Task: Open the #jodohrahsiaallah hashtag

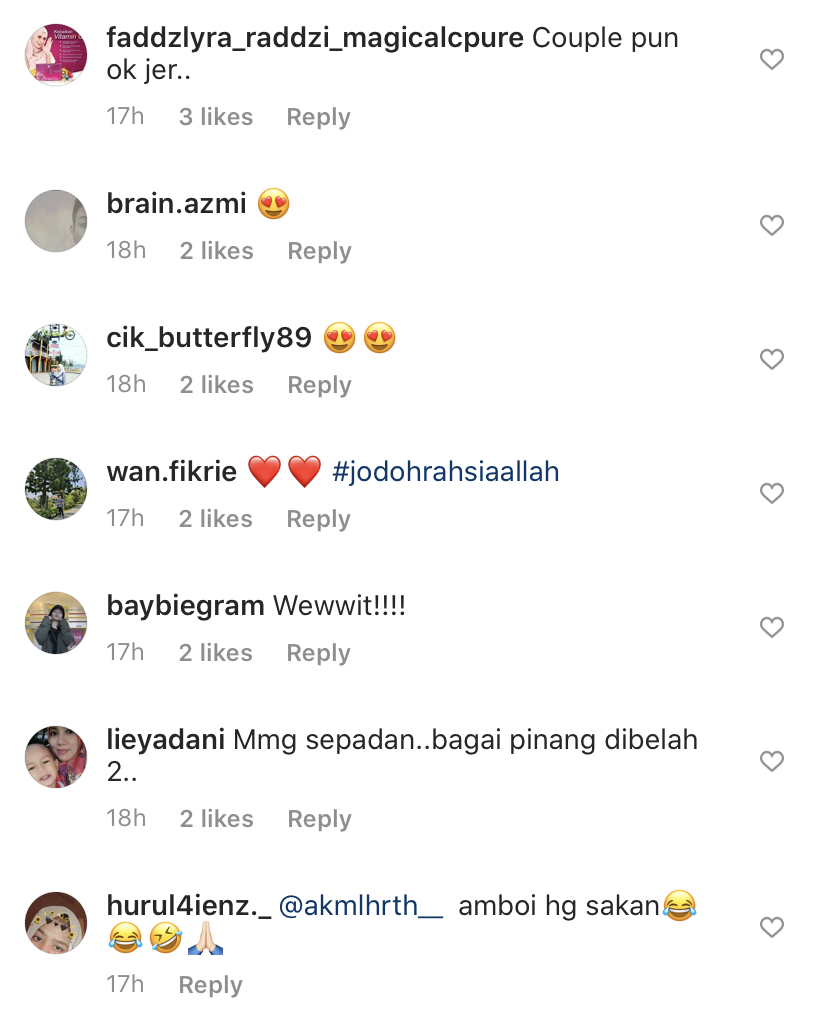Action: [445, 472]
